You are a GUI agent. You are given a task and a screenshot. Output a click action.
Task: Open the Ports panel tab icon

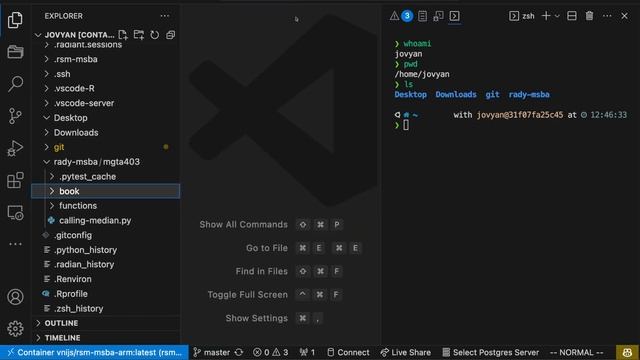(x=438, y=16)
